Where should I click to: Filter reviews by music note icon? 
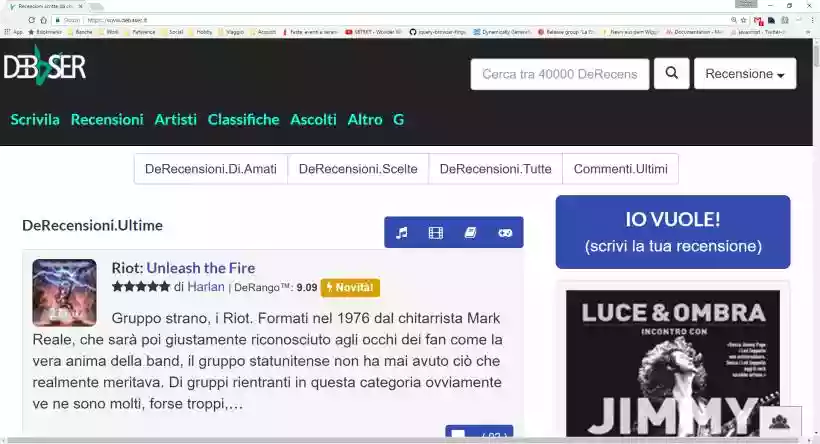(402, 232)
